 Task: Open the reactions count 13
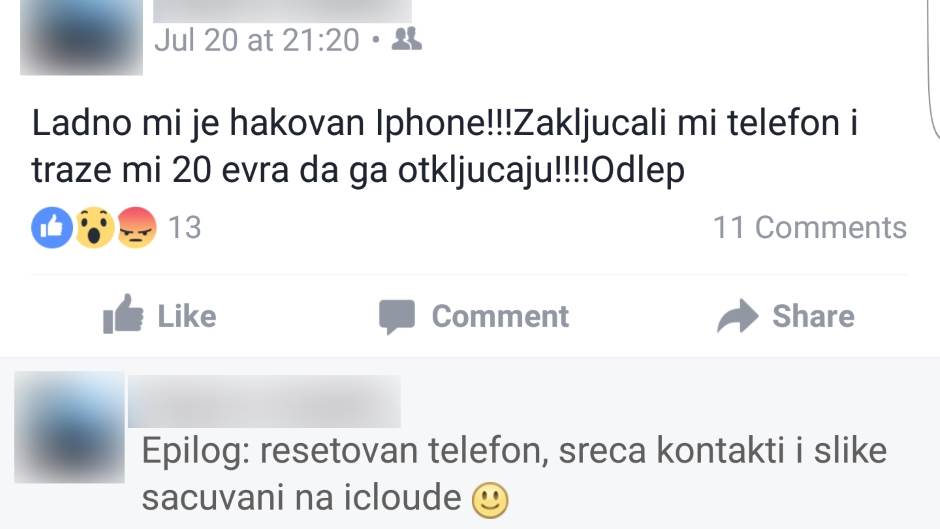[184, 228]
